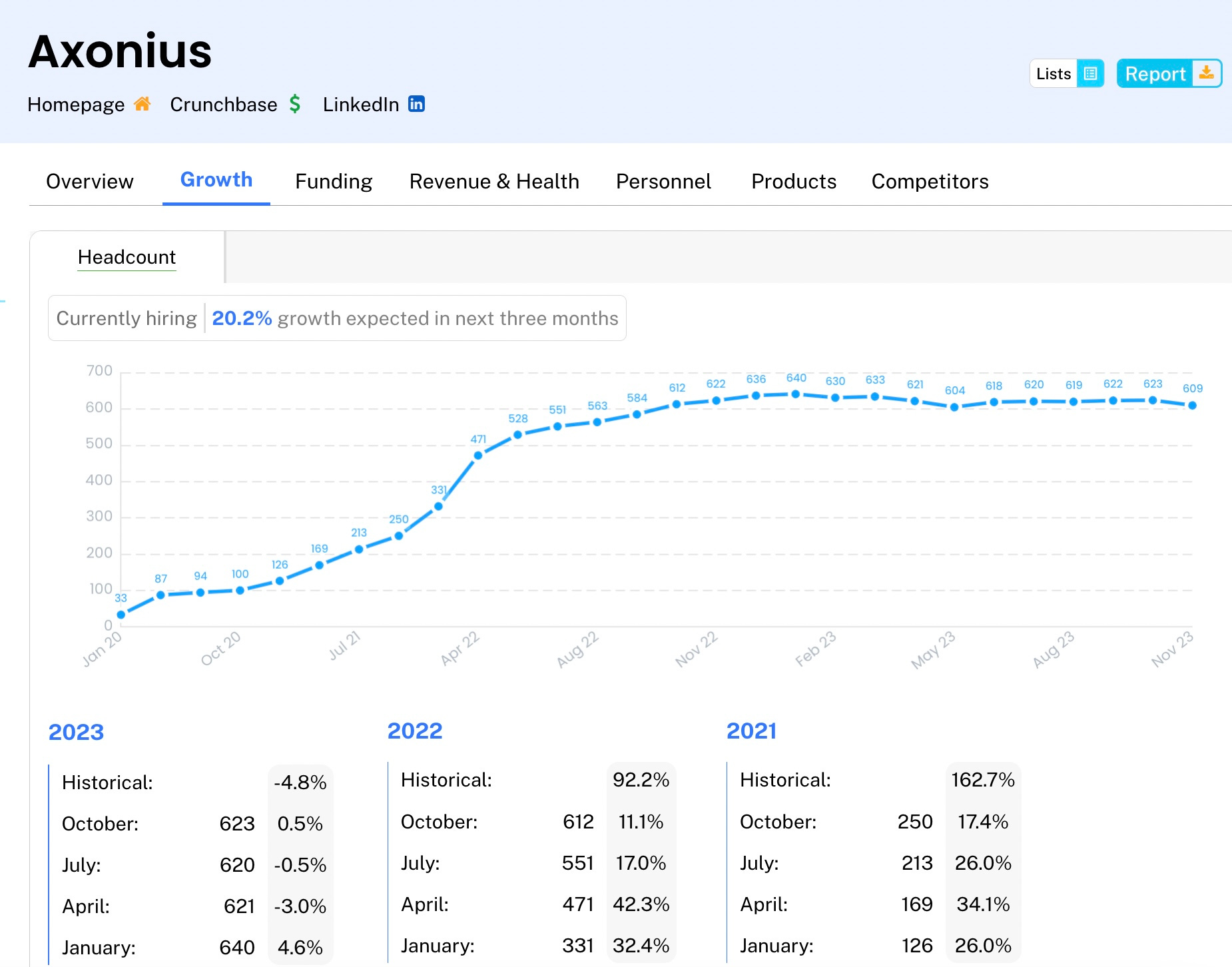Click the Currently hiring label

tap(127, 318)
